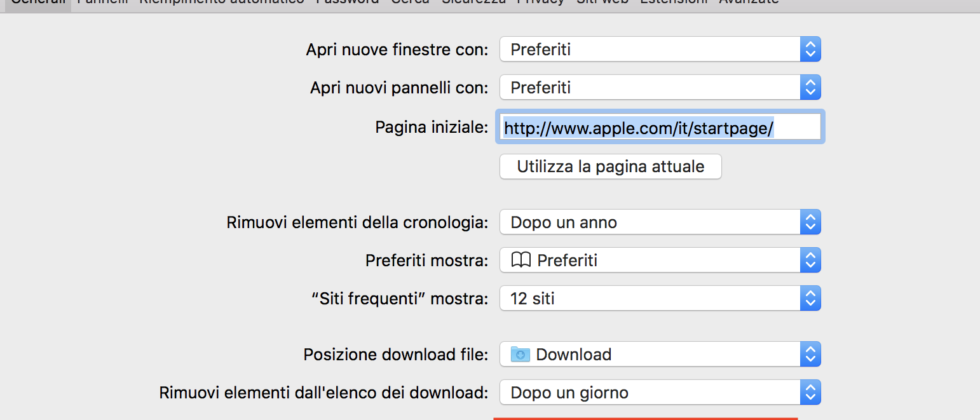Click the blue arrows of 'Preferiti mostra'
This screenshot has width=980, height=420.
click(x=810, y=261)
